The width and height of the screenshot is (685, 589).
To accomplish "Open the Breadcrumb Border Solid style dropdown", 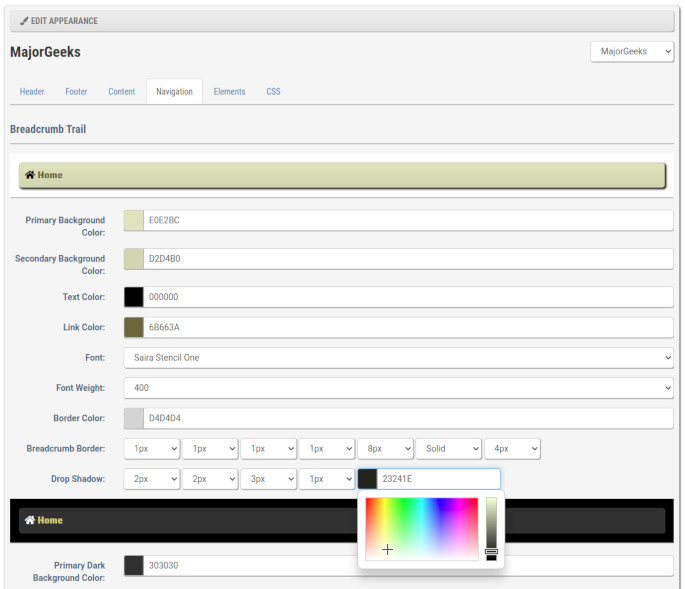I will pos(449,449).
